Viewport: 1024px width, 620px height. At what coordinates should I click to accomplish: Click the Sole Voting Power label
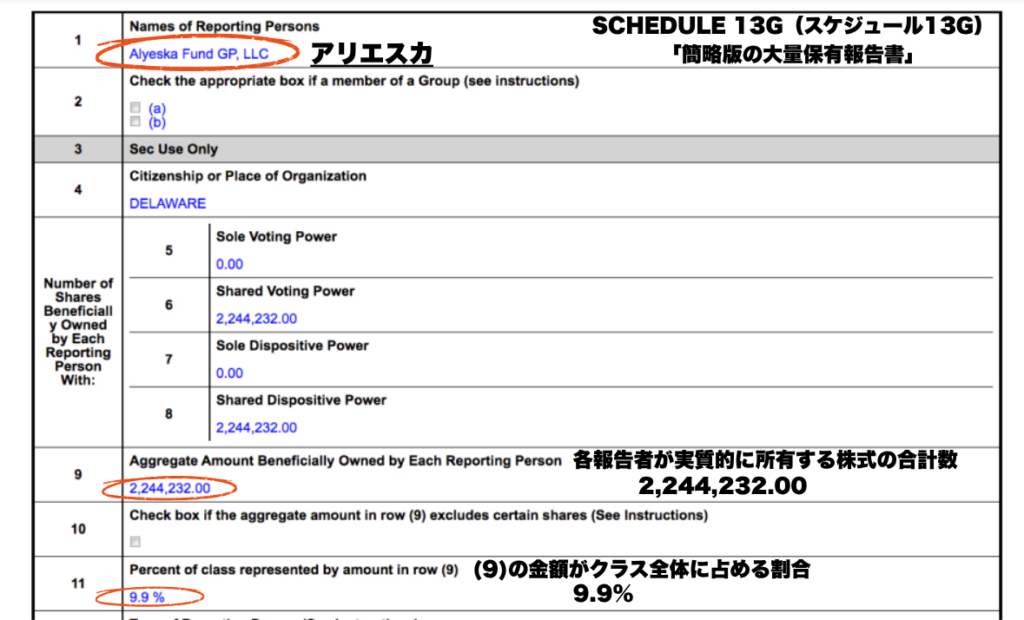pyautogui.click(x=276, y=237)
